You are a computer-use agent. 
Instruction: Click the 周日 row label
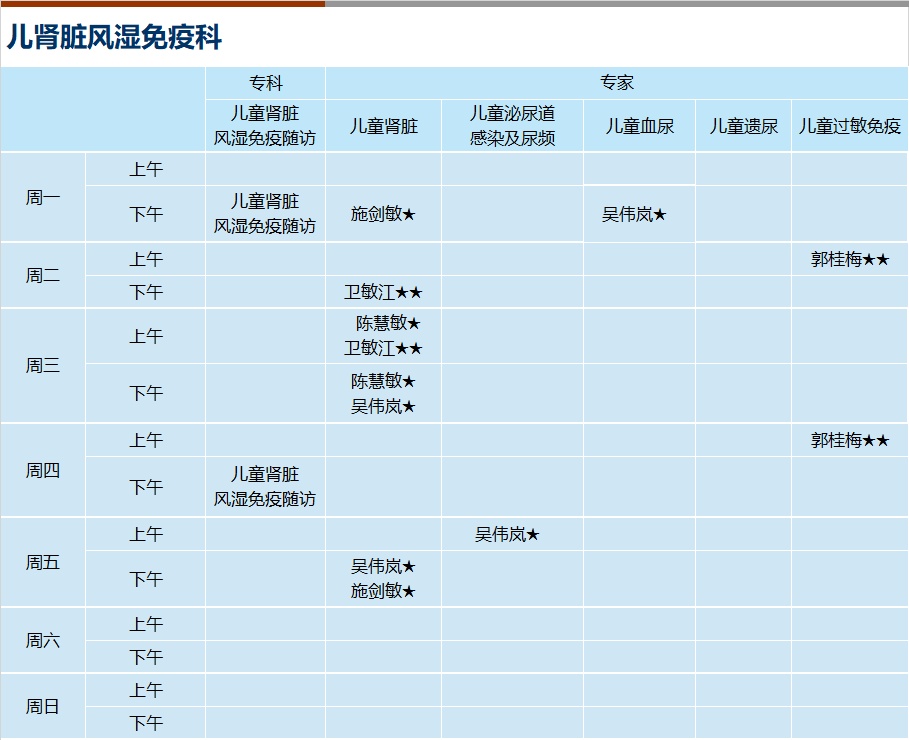[43, 706]
